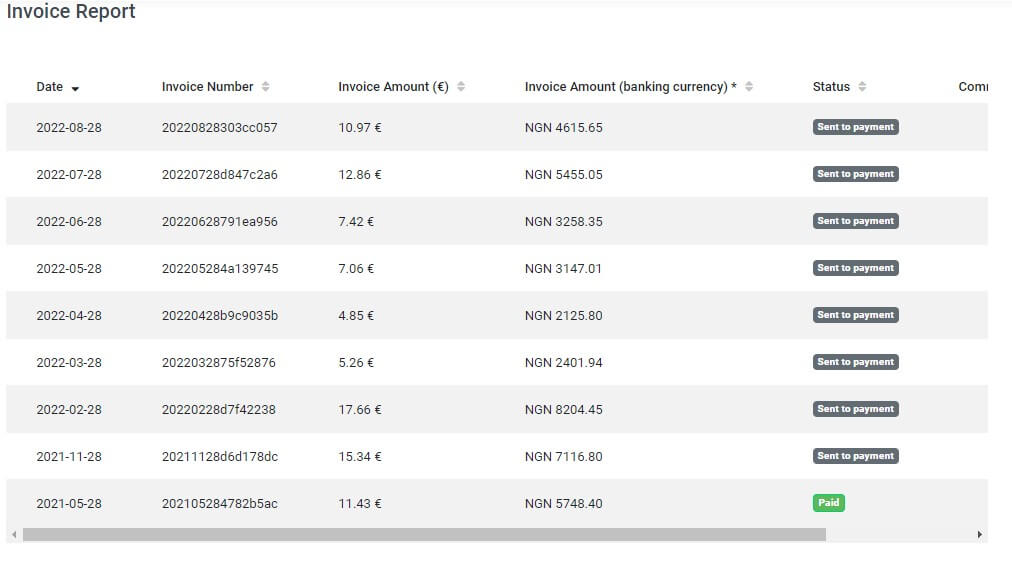Click Sent to payment badge for 2021-11-28
1012x565 pixels.
click(x=855, y=456)
